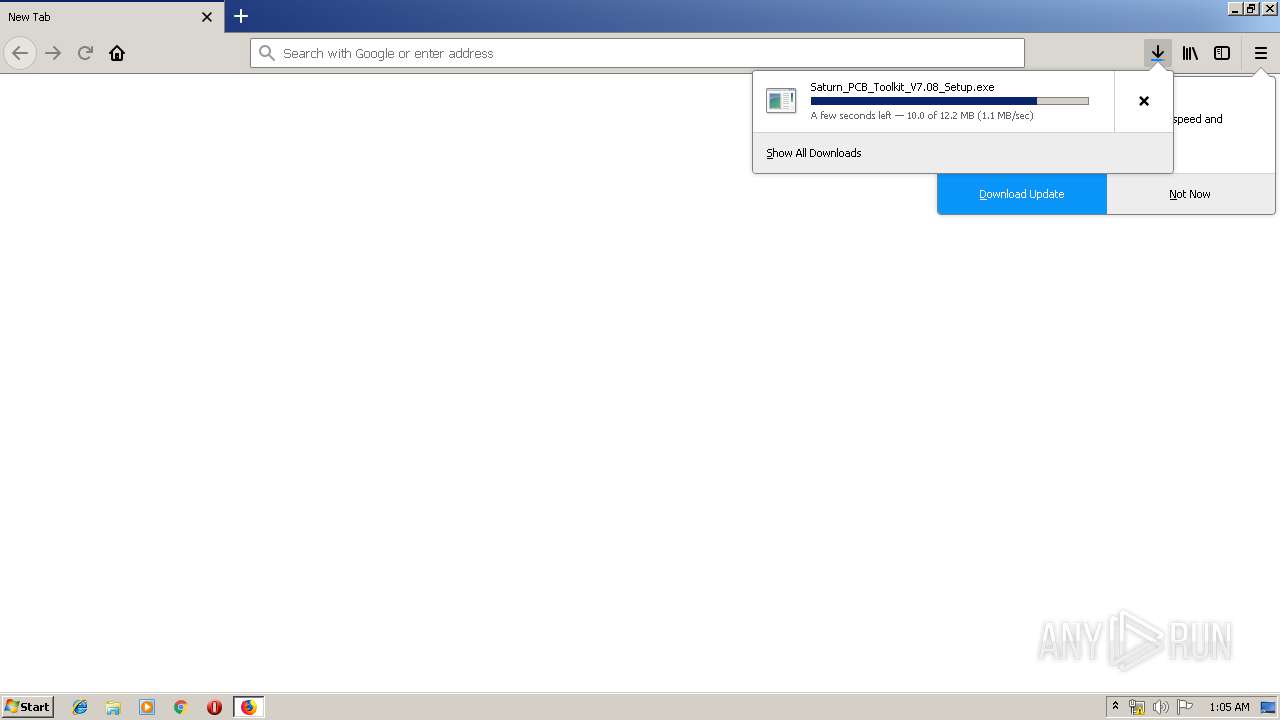Click the Saturn_PCB_Toolkit_V7.08_Setup.exe file icon

[x=781, y=100]
